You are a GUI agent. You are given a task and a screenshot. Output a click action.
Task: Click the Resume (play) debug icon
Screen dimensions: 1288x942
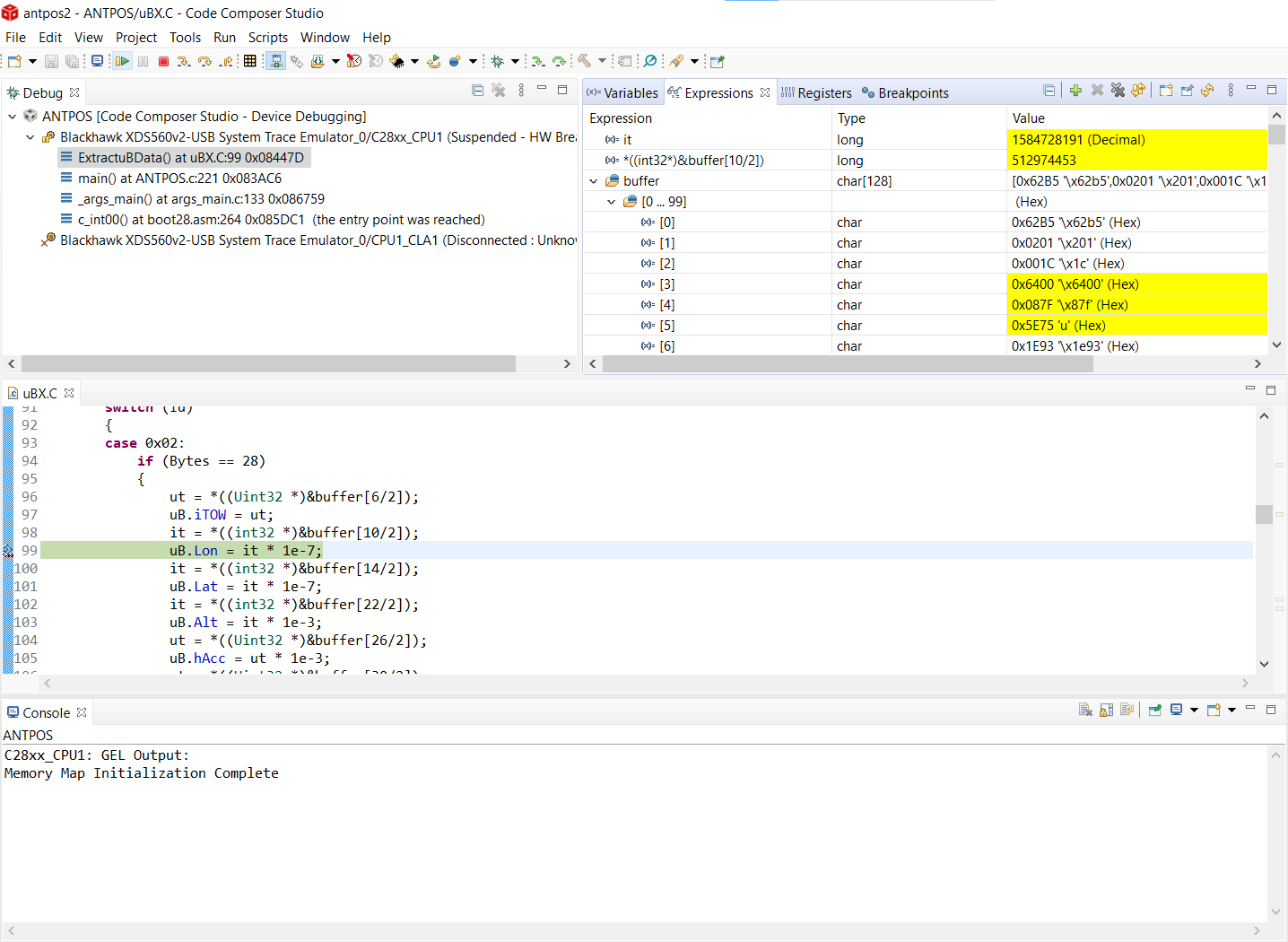pyautogui.click(x=122, y=61)
